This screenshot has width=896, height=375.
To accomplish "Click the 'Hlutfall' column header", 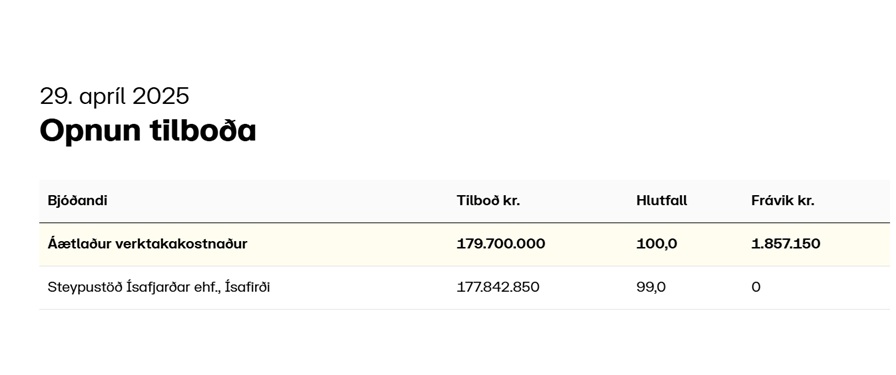I will [662, 201].
